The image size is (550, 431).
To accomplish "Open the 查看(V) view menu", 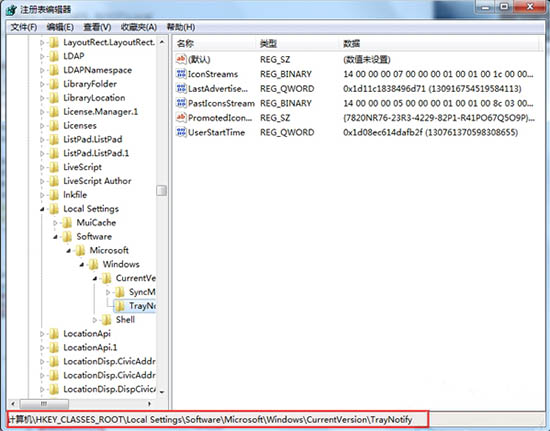I will pyautogui.click(x=97, y=27).
